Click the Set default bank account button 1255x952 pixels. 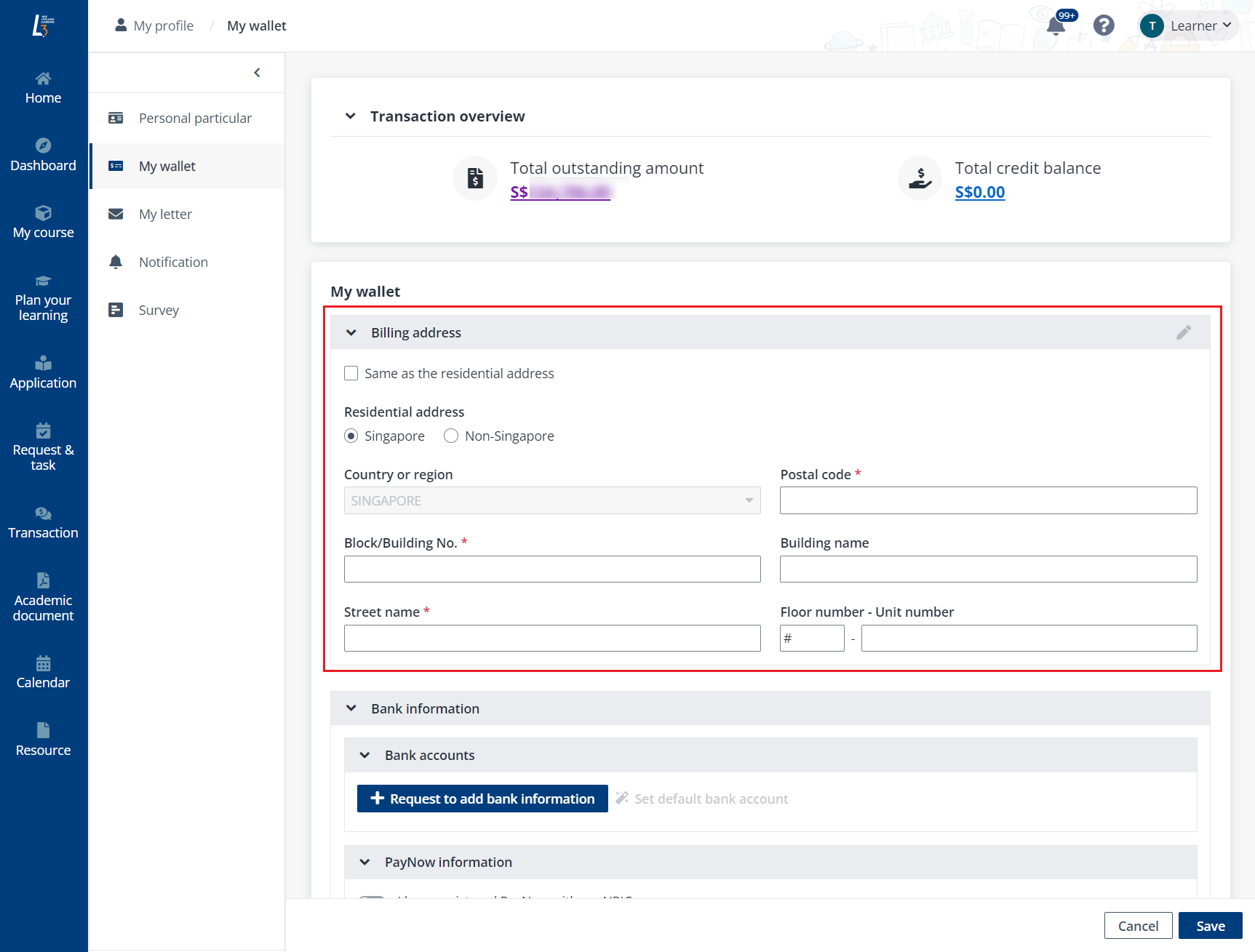(x=703, y=799)
